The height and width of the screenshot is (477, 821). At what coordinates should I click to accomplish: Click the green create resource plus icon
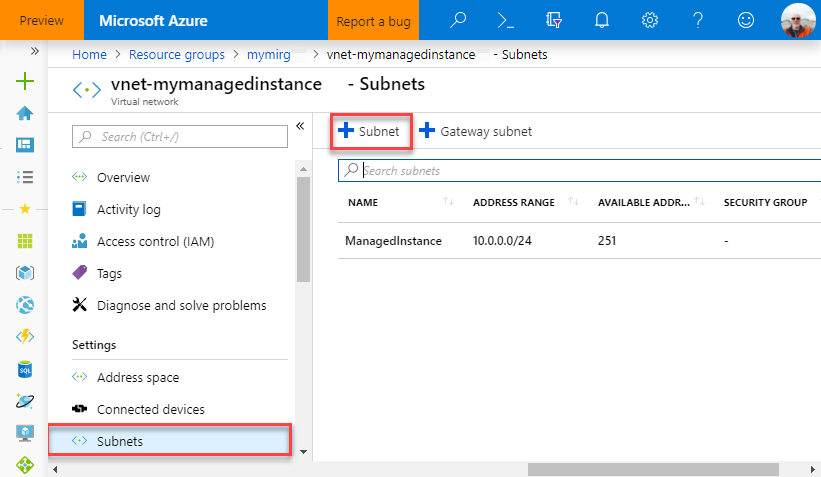click(26, 82)
